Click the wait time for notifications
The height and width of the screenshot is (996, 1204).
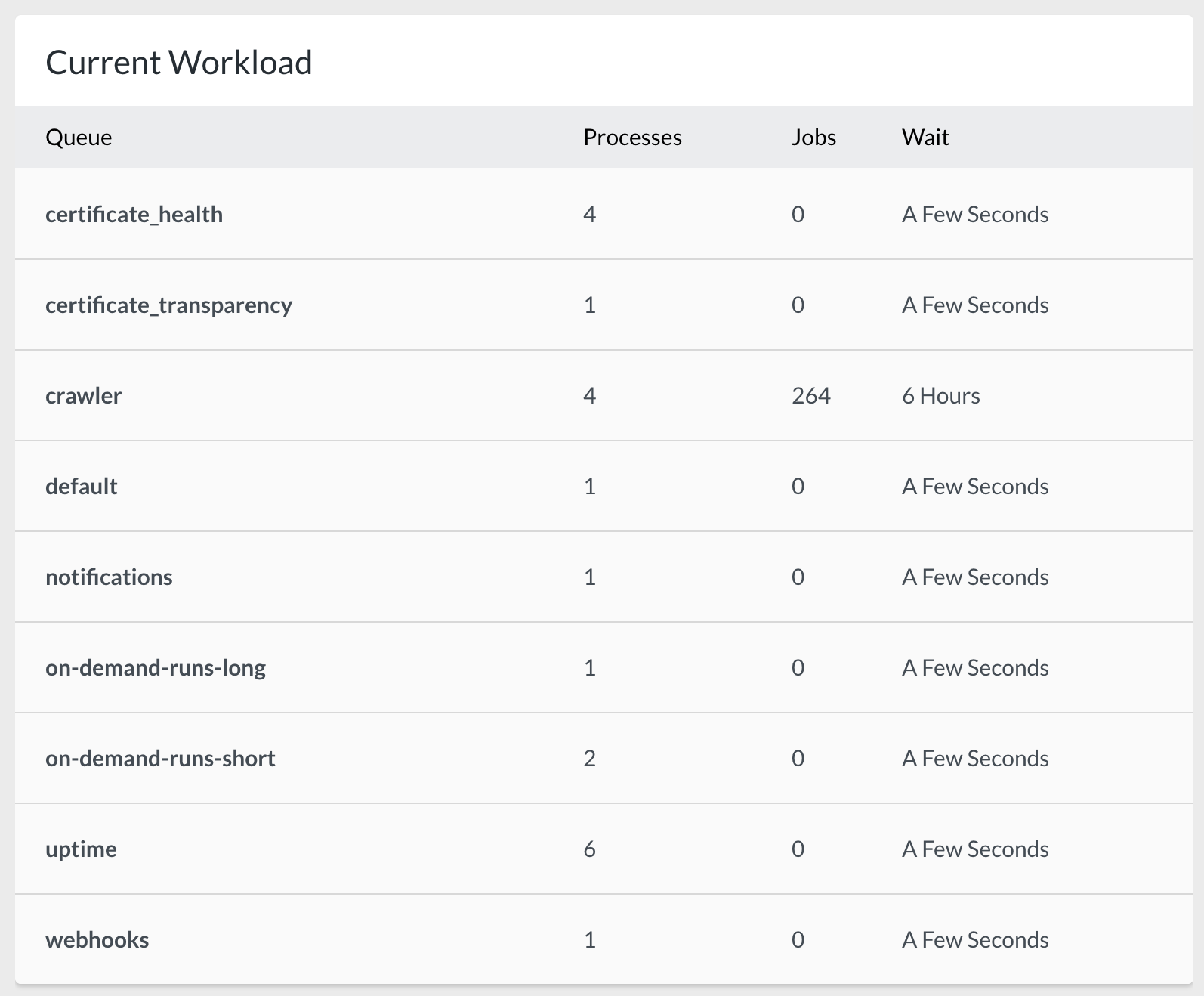point(975,577)
